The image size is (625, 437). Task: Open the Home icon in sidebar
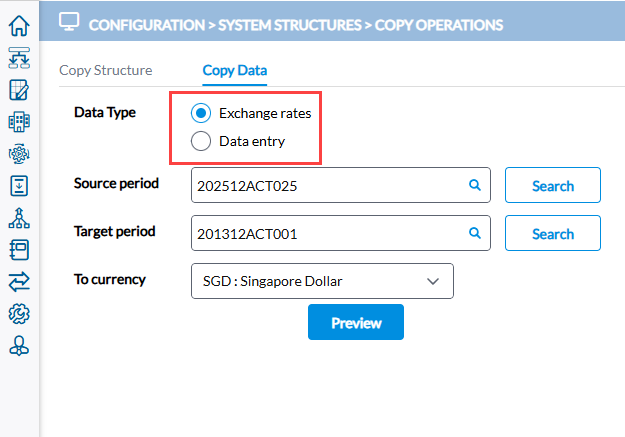coord(19,26)
